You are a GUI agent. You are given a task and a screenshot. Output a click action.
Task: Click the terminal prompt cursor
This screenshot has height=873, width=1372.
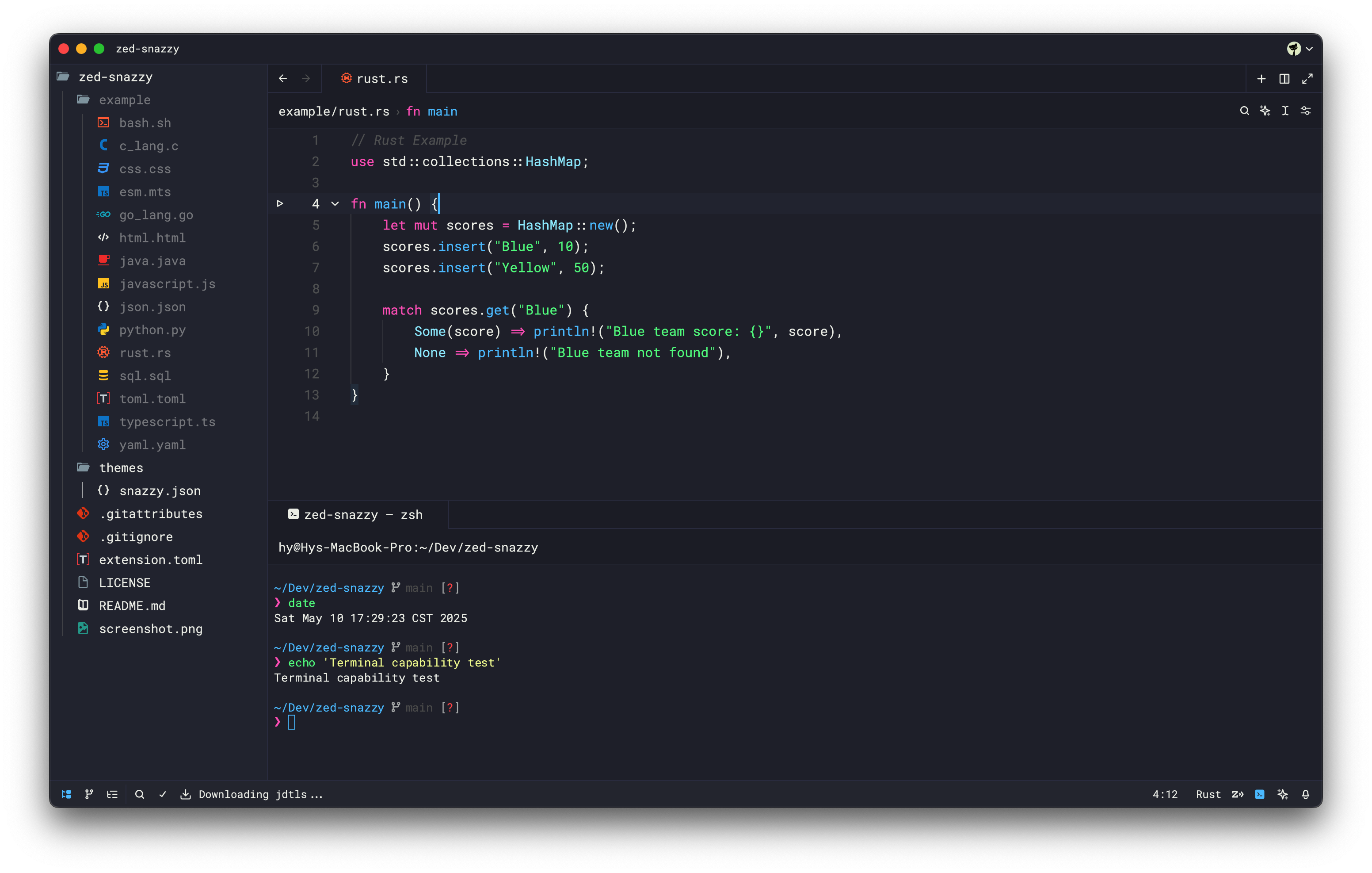[292, 723]
